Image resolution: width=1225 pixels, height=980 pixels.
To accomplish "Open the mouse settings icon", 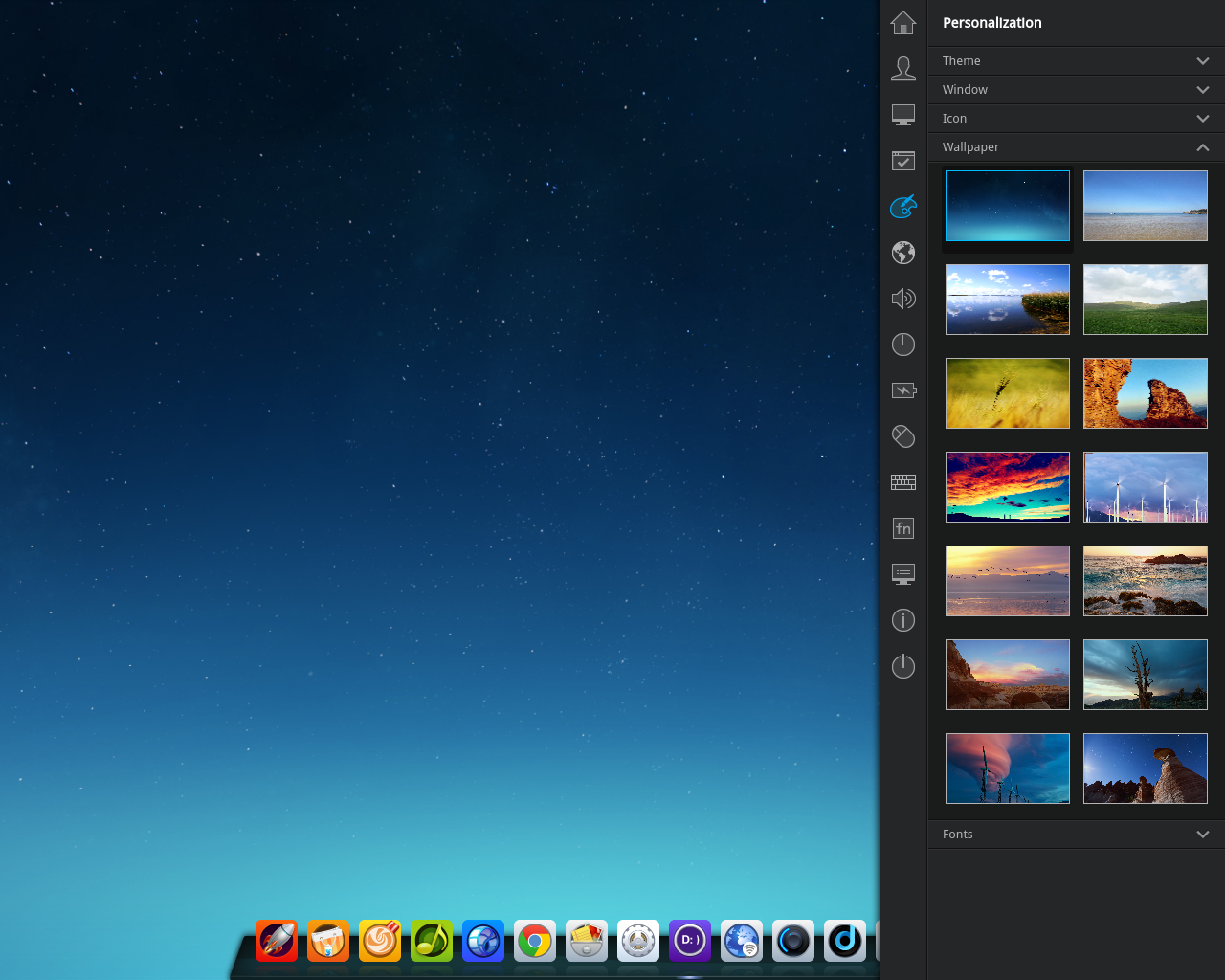I will point(903,436).
